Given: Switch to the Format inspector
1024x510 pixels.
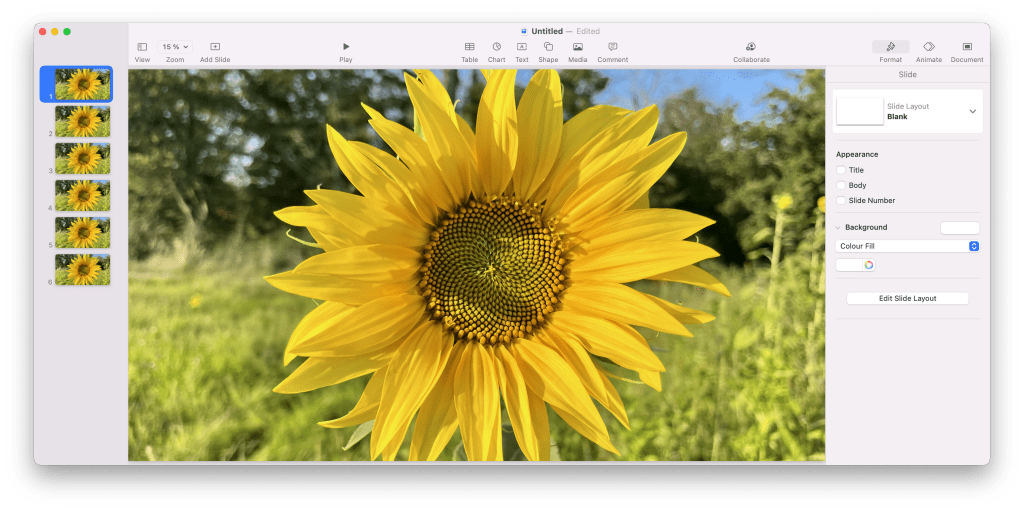Looking at the screenshot, I should 891,47.
